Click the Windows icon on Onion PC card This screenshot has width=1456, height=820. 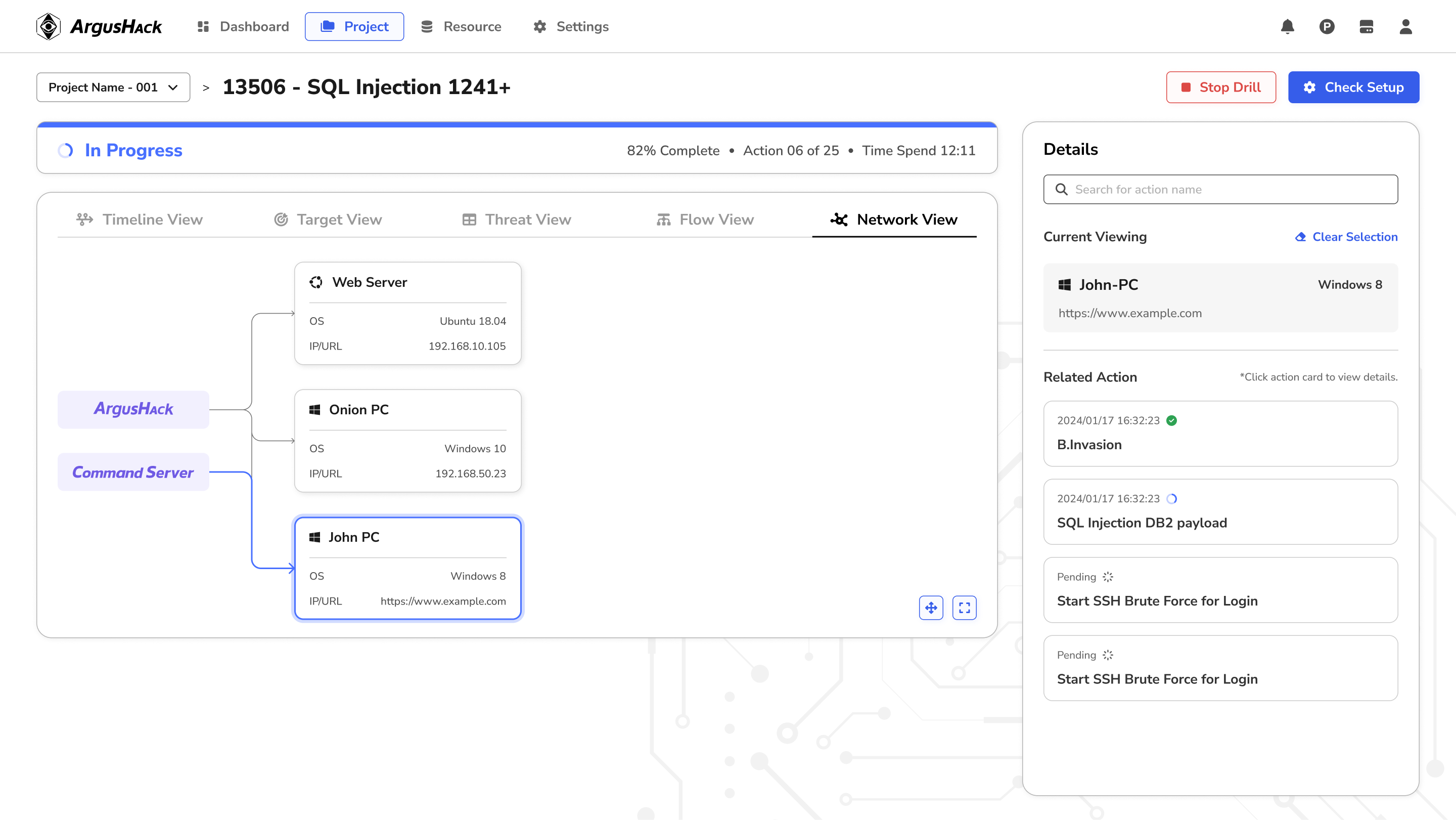click(315, 409)
